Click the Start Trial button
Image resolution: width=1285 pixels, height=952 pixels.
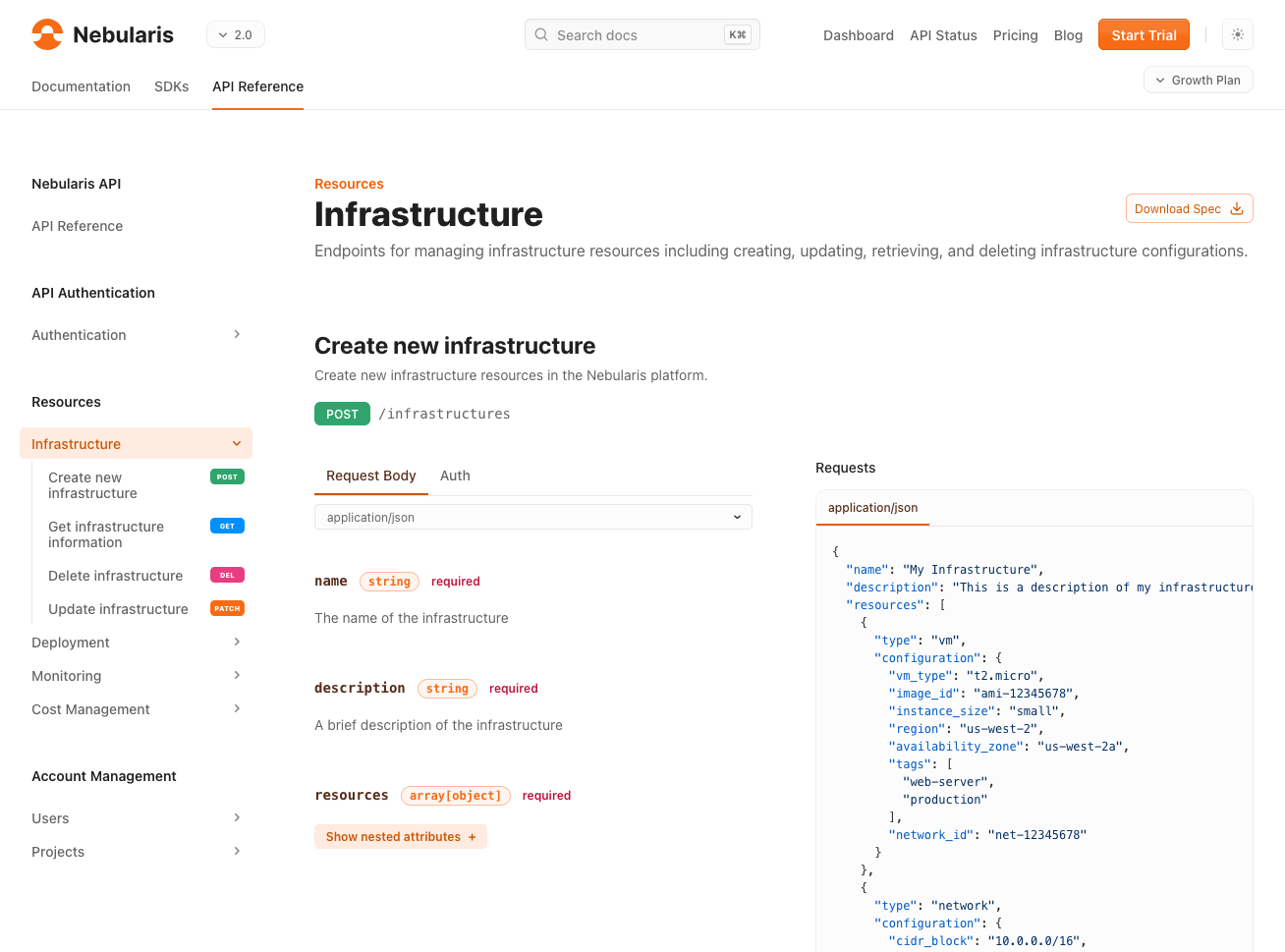pyautogui.click(x=1143, y=33)
